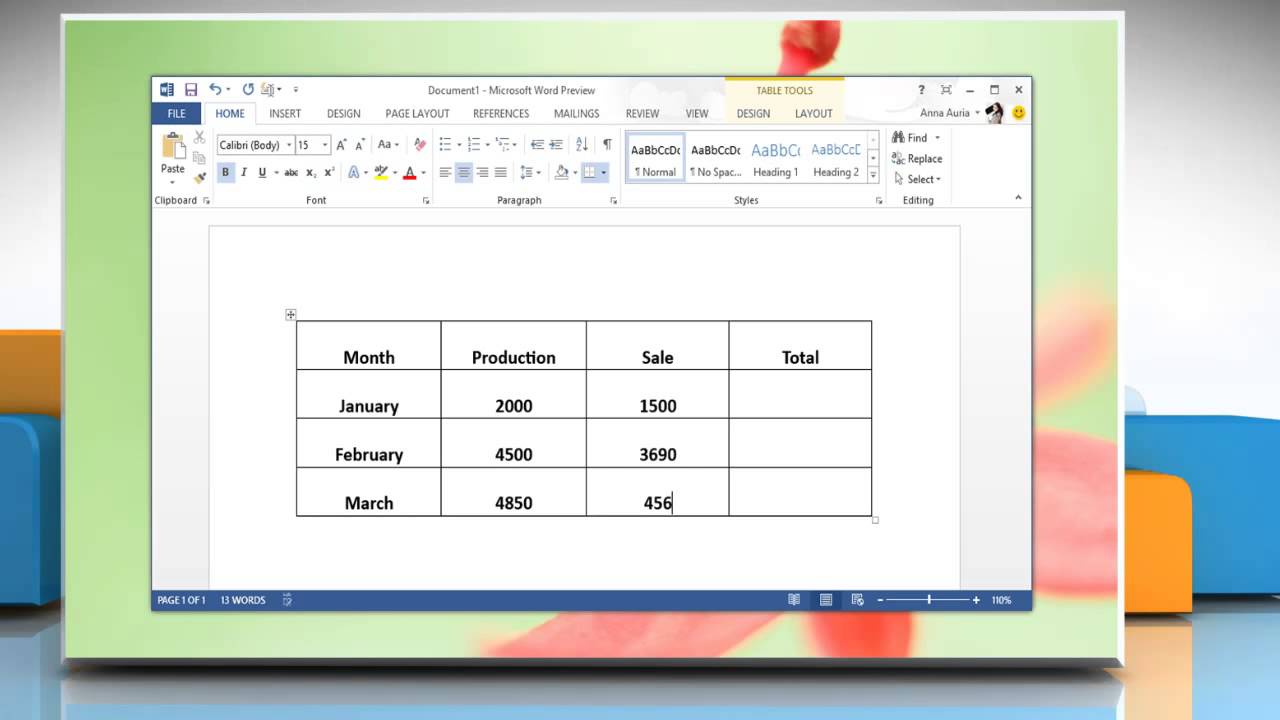Switch to Read Mode view in status bar
Image resolution: width=1280 pixels, height=720 pixels.
click(x=794, y=600)
